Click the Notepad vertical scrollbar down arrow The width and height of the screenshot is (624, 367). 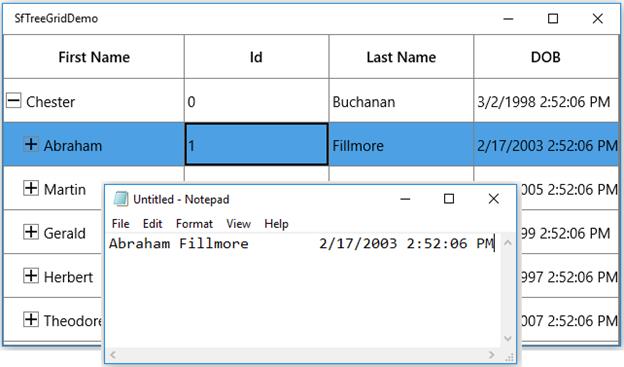tap(508, 338)
